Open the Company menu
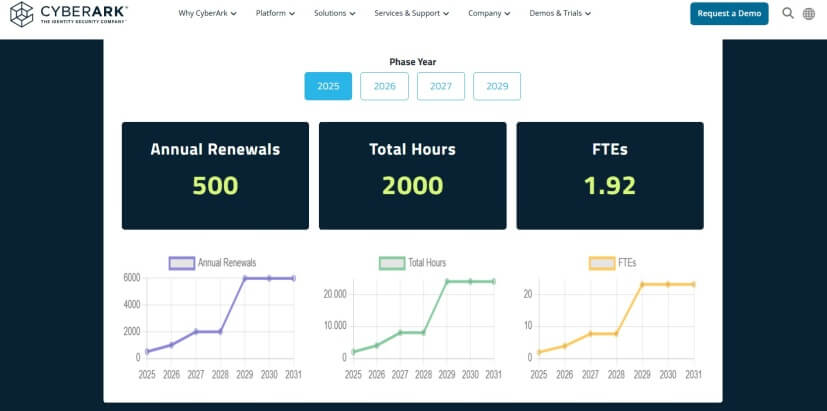This screenshot has height=411, width=827. pos(489,14)
